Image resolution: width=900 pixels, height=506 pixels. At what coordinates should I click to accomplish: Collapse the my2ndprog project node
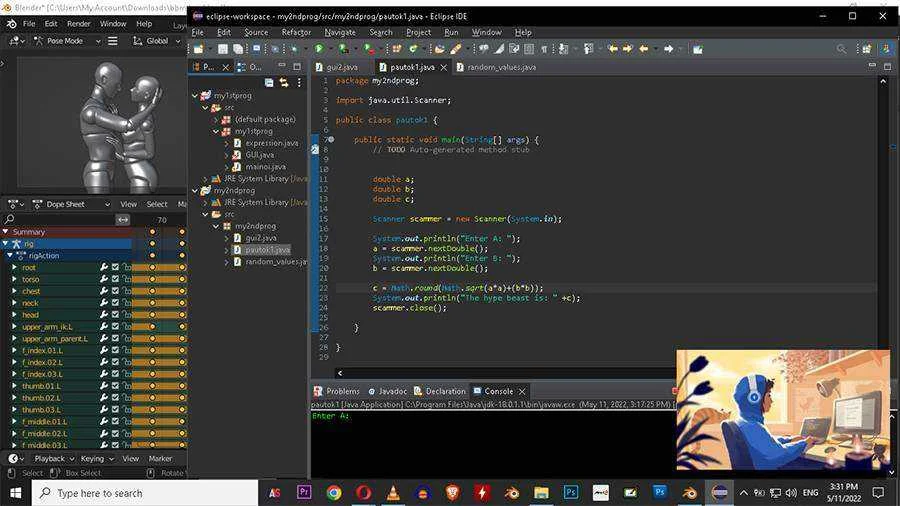[195, 190]
